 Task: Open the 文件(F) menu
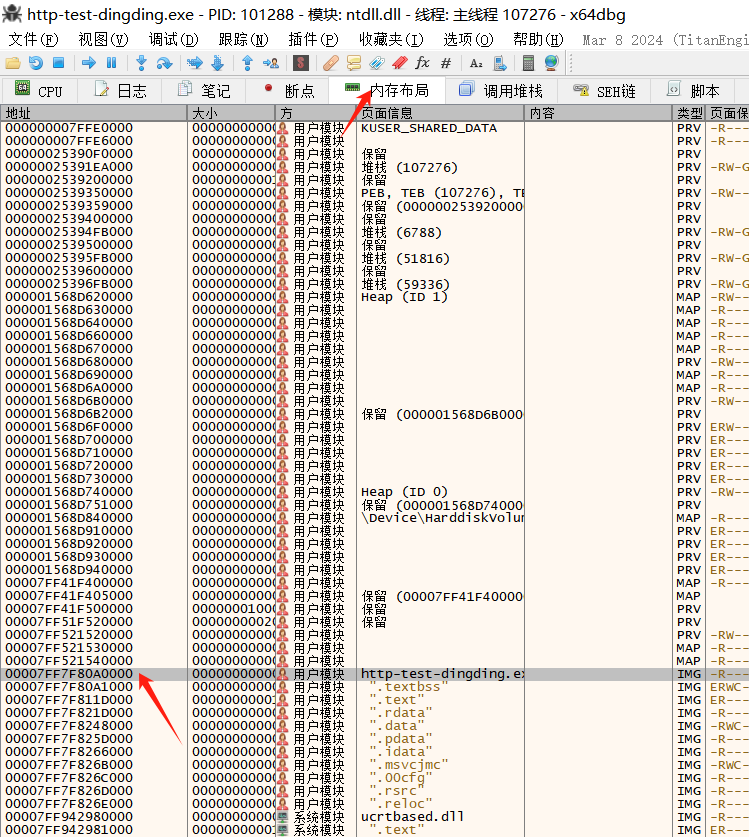[33, 40]
